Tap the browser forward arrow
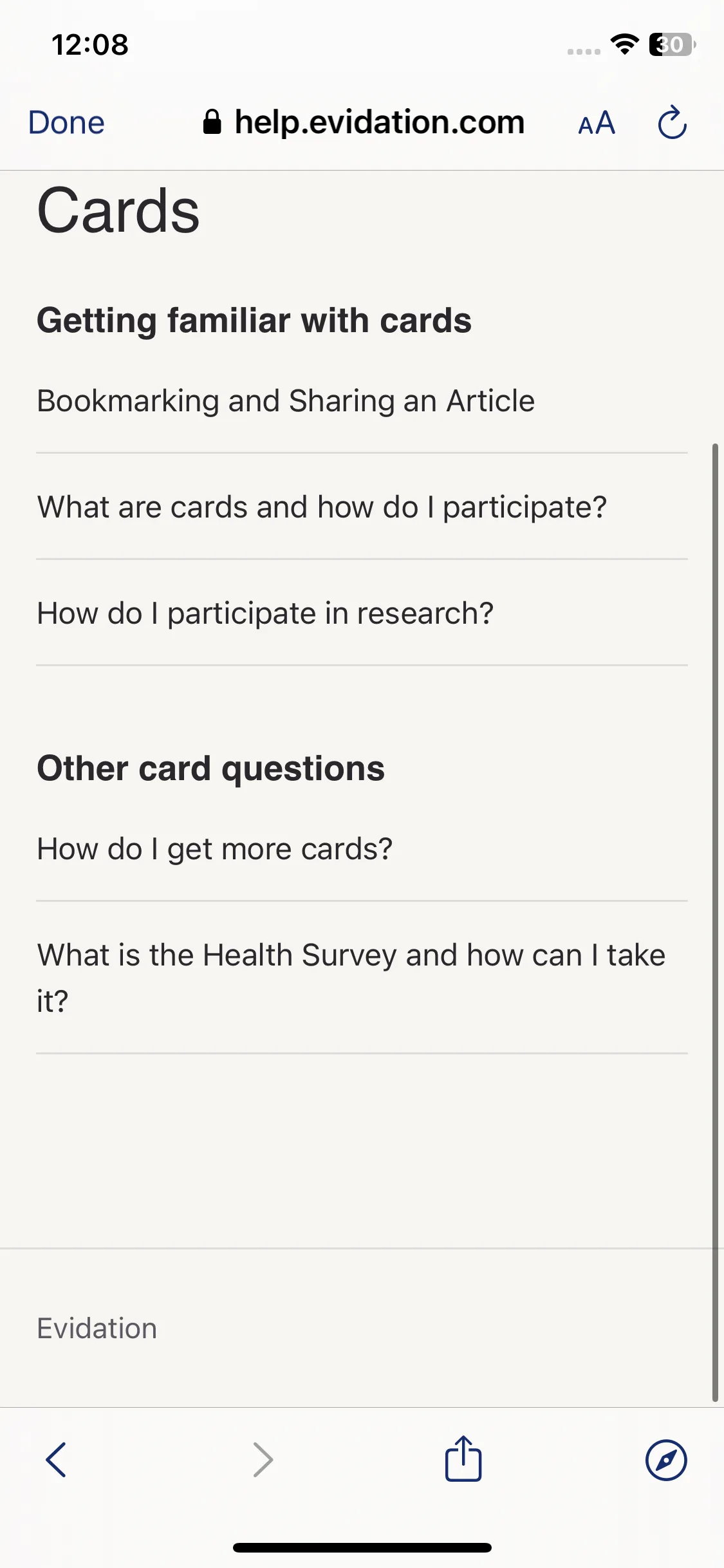 pos(263,1460)
